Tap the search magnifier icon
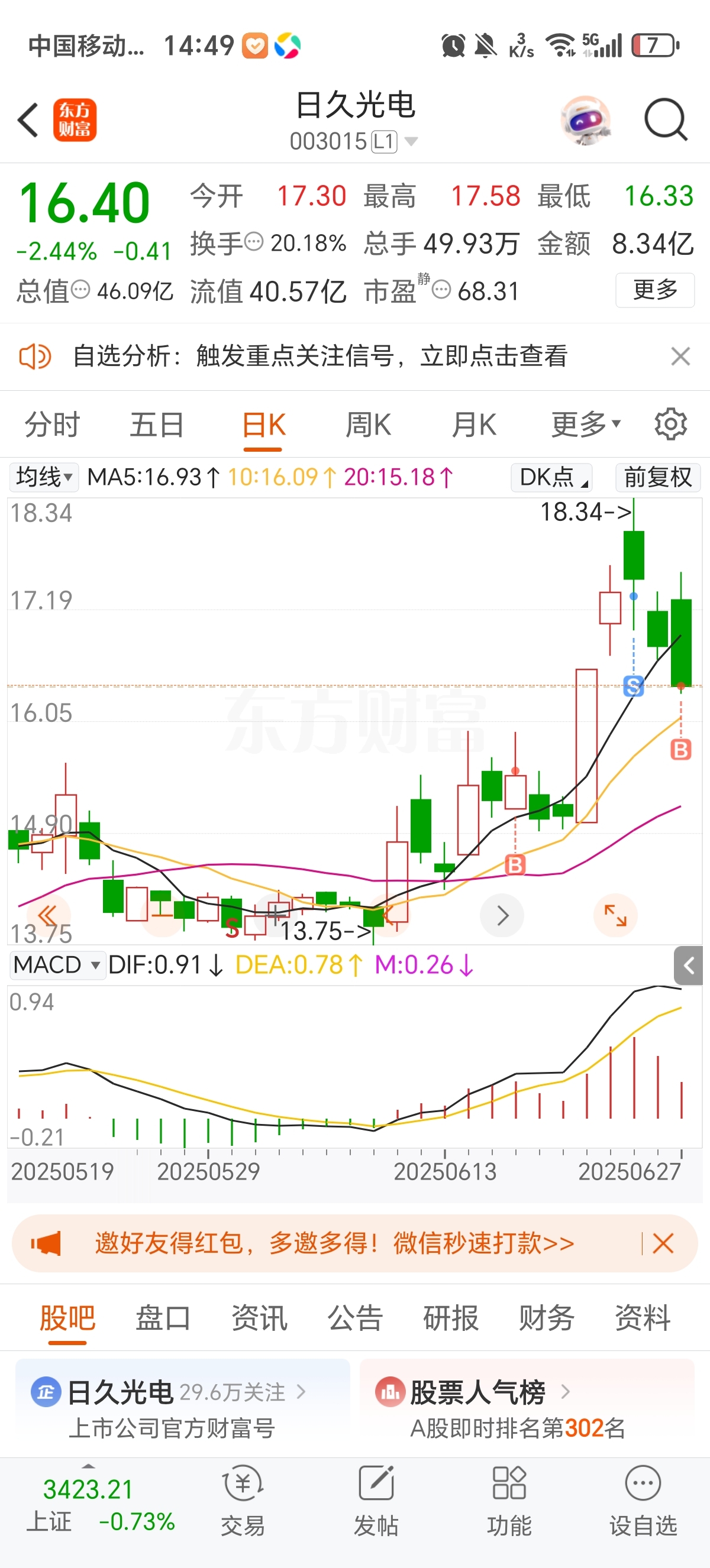 [x=666, y=120]
